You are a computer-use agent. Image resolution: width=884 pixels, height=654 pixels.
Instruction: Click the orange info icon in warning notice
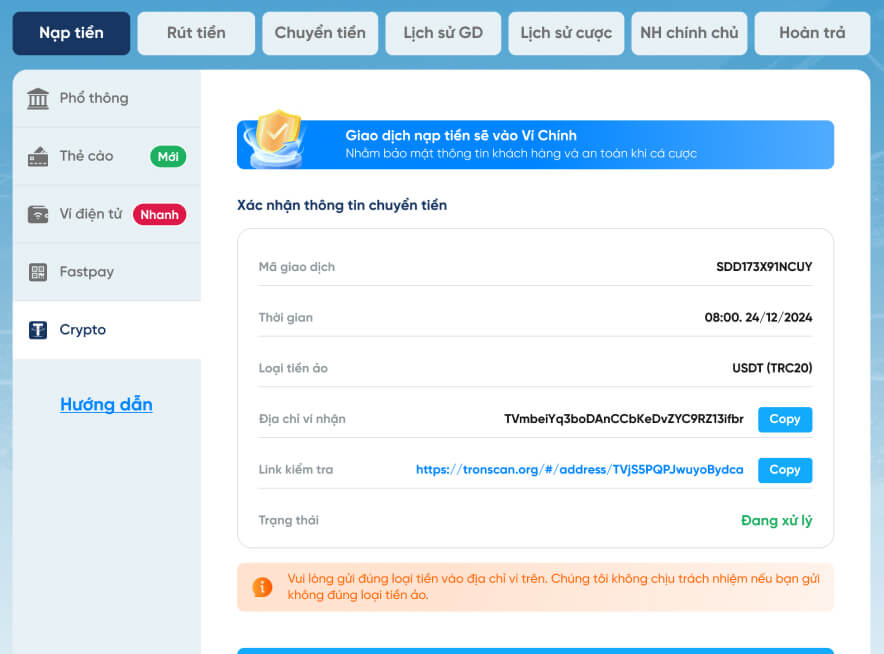(x=262, y=587)
